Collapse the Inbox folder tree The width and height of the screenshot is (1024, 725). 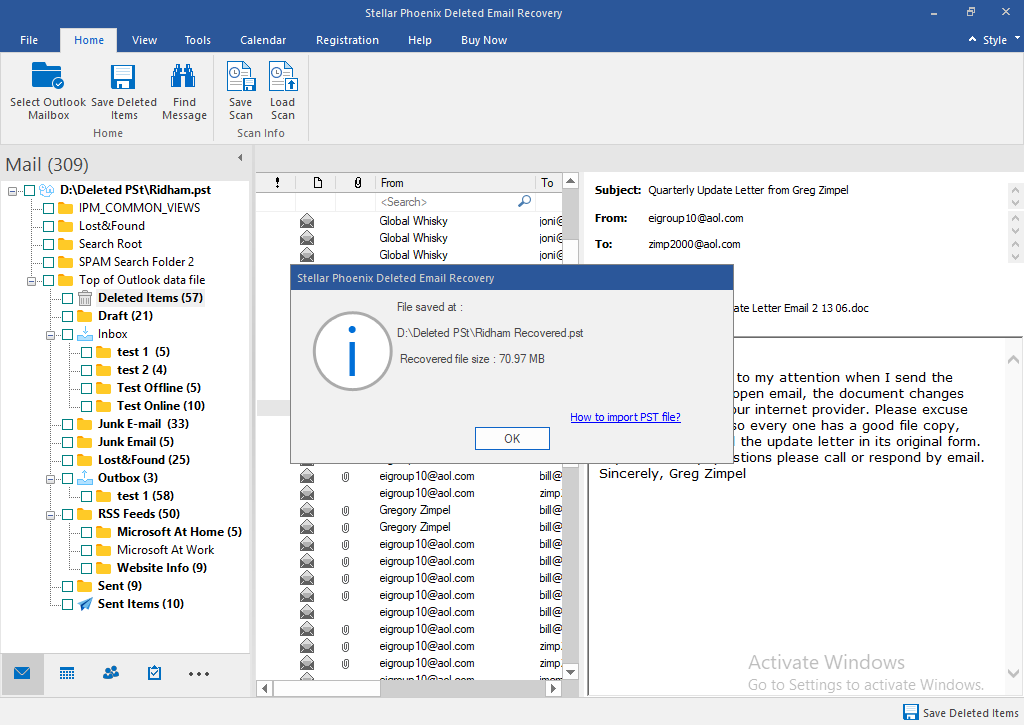50,335
